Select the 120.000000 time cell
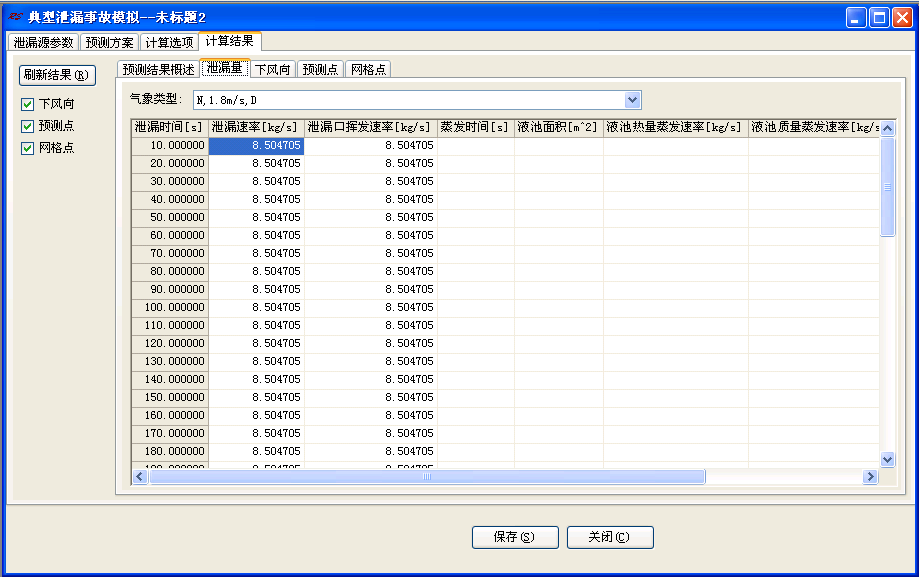The width and height of the screenshot is (919, 577). (170, 344)
